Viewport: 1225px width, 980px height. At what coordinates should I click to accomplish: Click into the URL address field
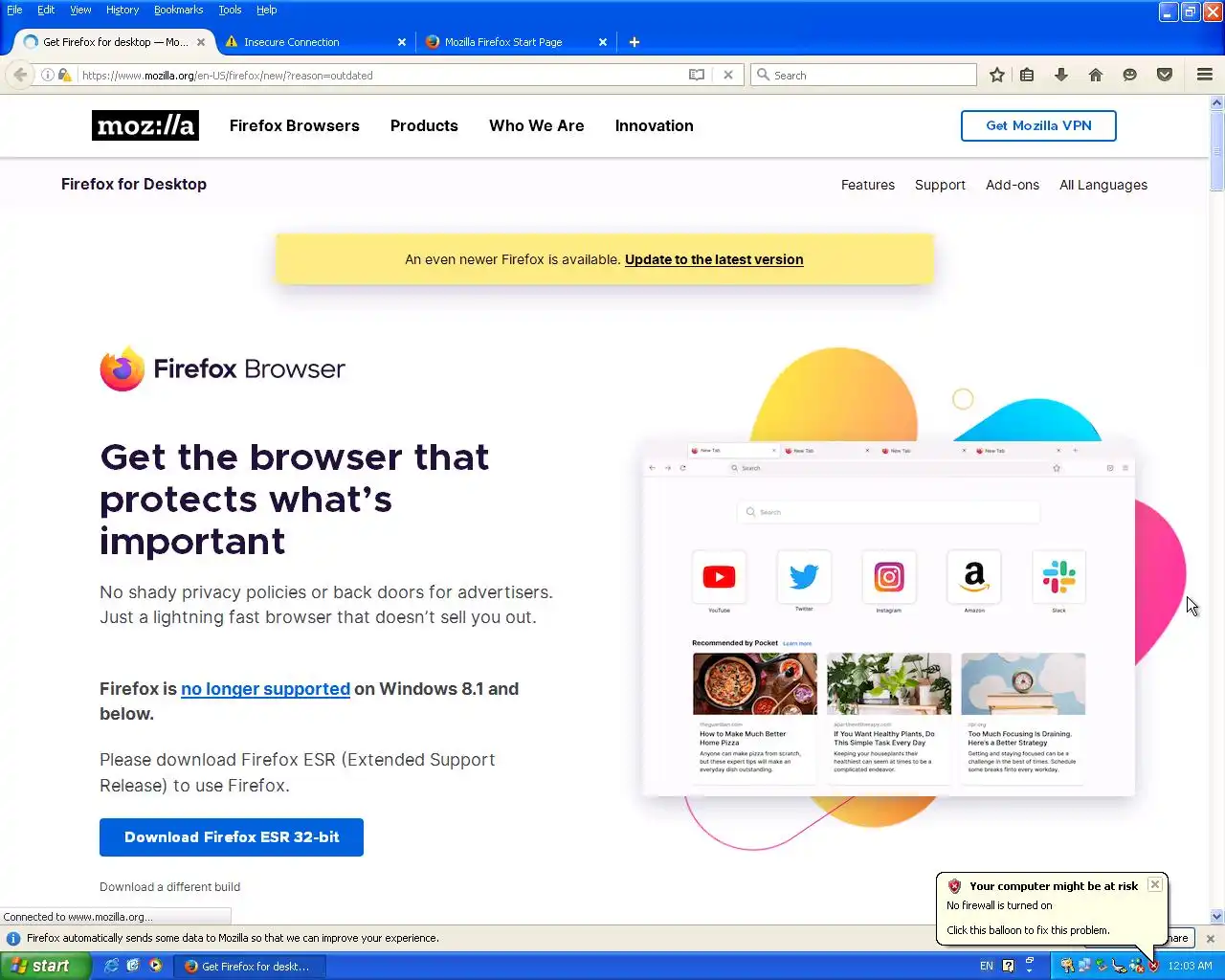point(381,75)
